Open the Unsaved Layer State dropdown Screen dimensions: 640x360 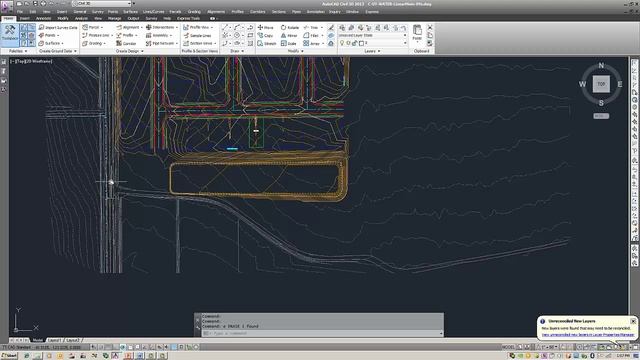[373, 36]
